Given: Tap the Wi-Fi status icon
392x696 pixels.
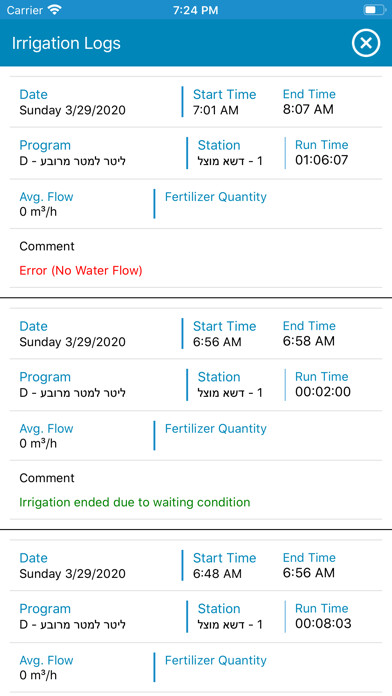Looking at the screenshot, I should pyautogui.click(x=55, y=10).
